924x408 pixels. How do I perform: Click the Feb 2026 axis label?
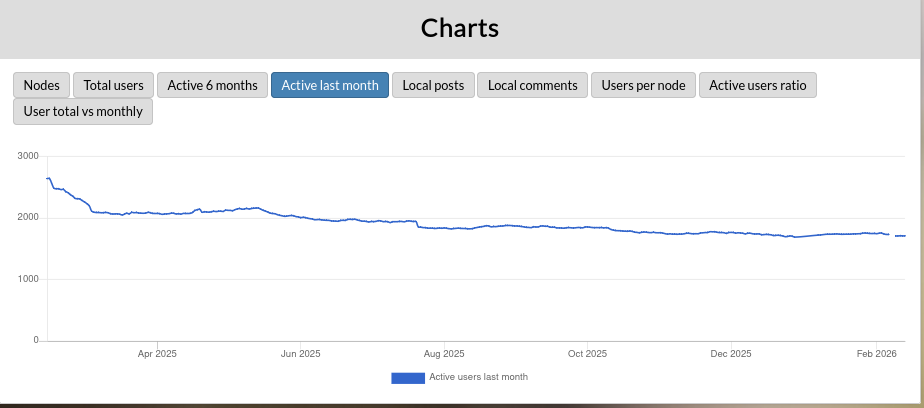tap(874, 354)
